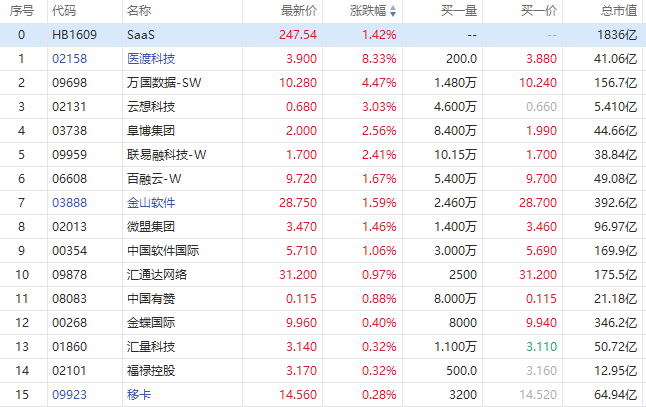Sort by 涨跌幅 using the arrow icon
Screen dimensions: 646x407
[x=393, y=11]
